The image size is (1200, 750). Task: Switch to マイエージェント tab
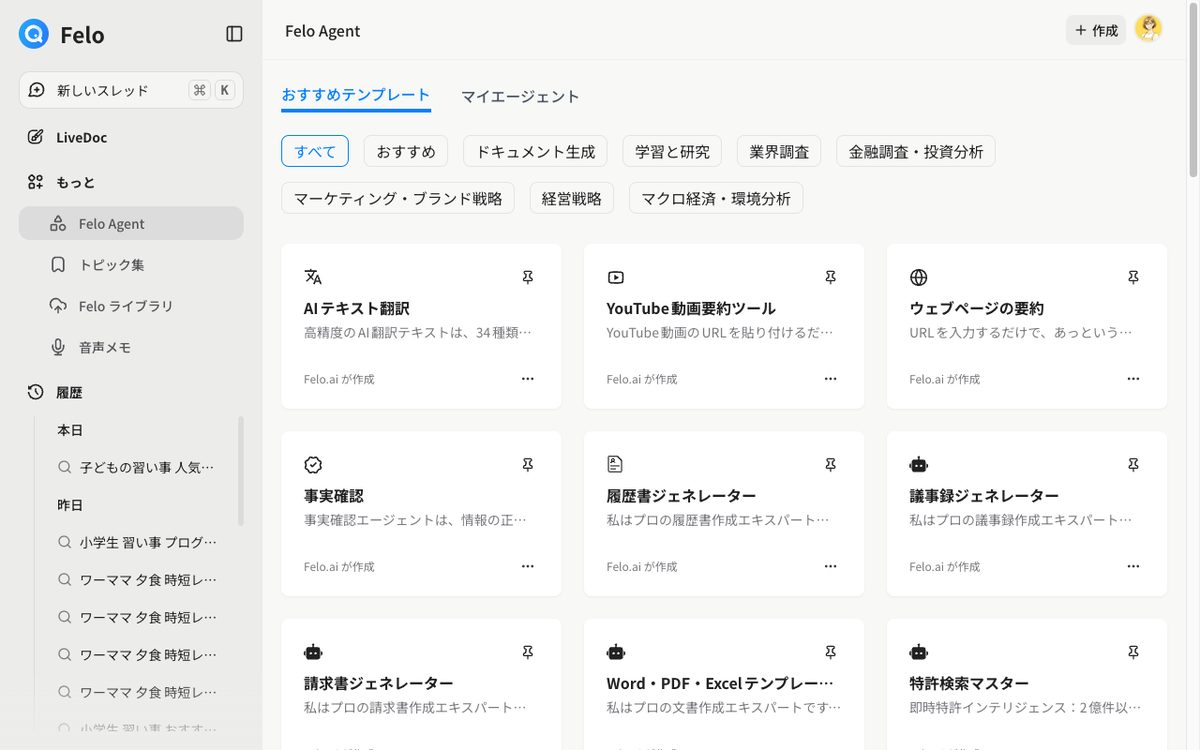click(x=520, y=96)
